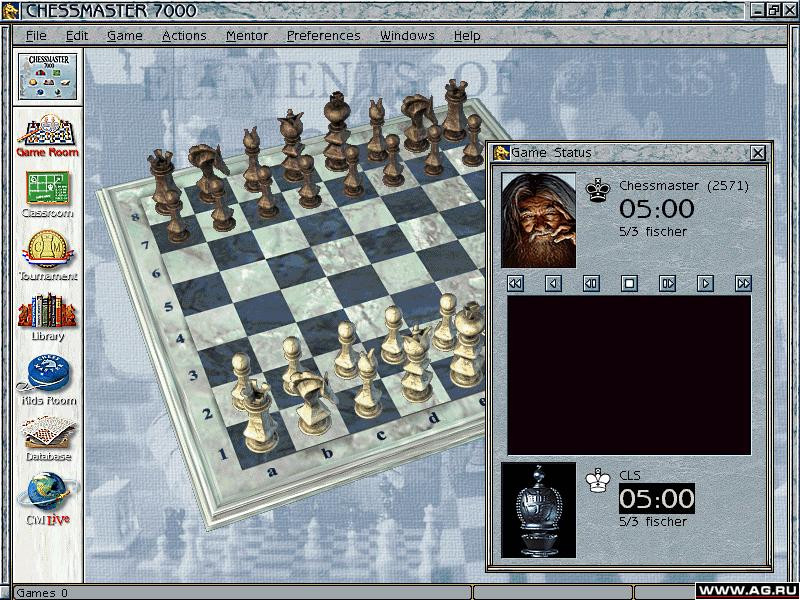Screen dimensions: 800x600
Task: Open the Windows menu
Action: point(407,36)
